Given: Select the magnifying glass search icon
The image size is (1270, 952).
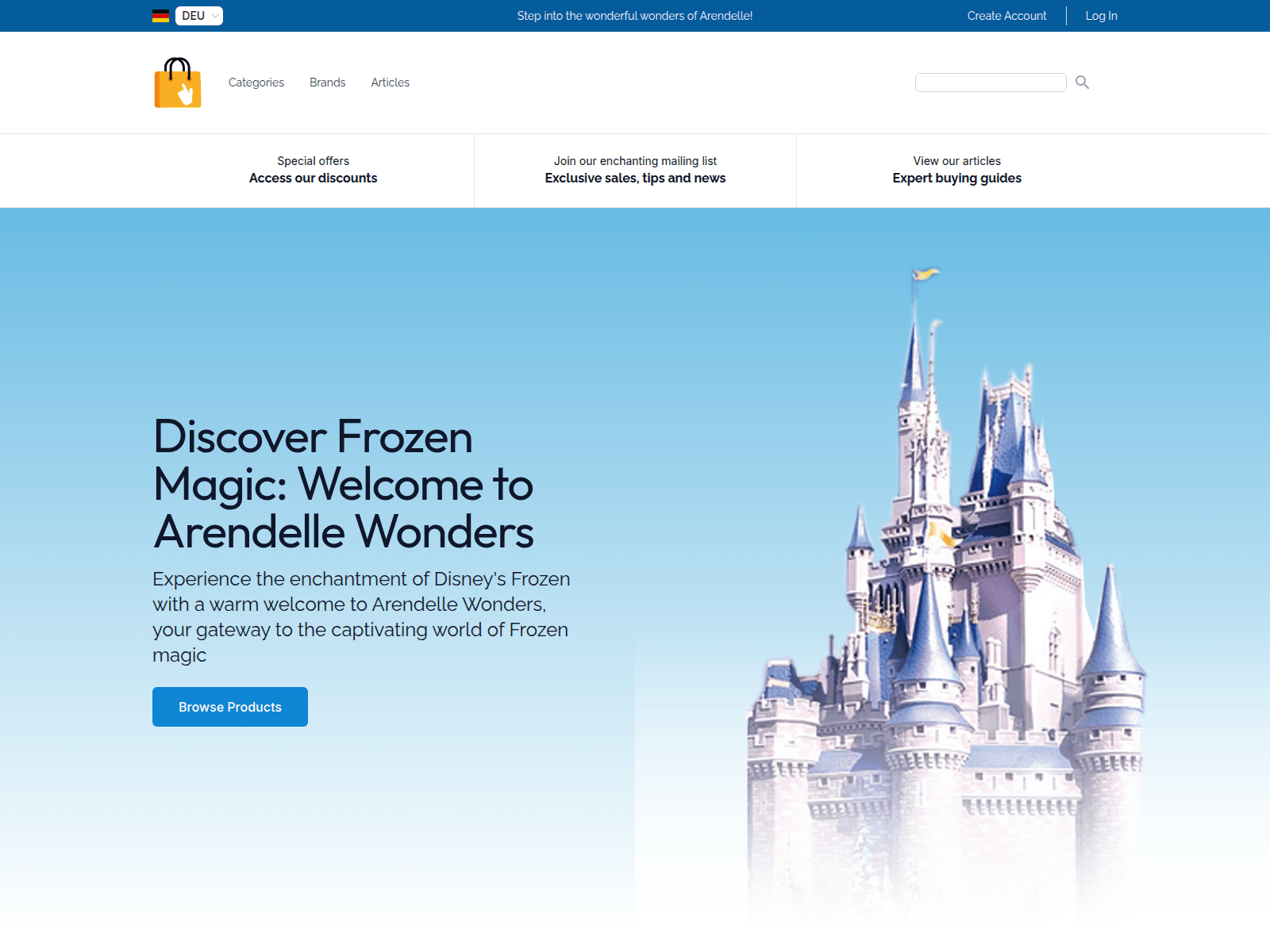Looking at the screenshot, I should coord(1082,82).
